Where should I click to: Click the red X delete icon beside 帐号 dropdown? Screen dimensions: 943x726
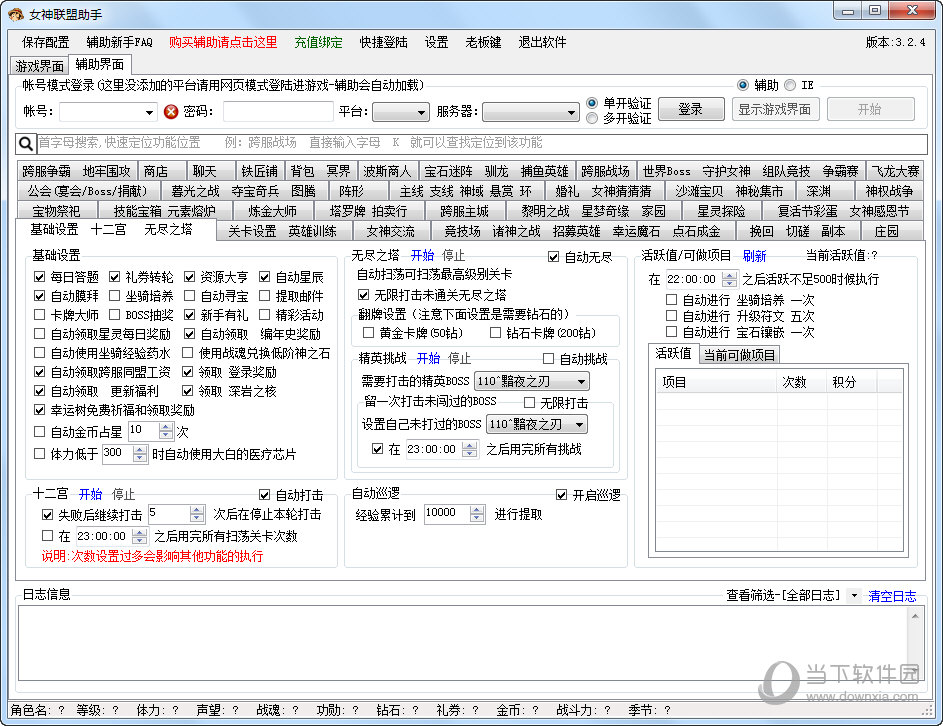click(170, 113)
